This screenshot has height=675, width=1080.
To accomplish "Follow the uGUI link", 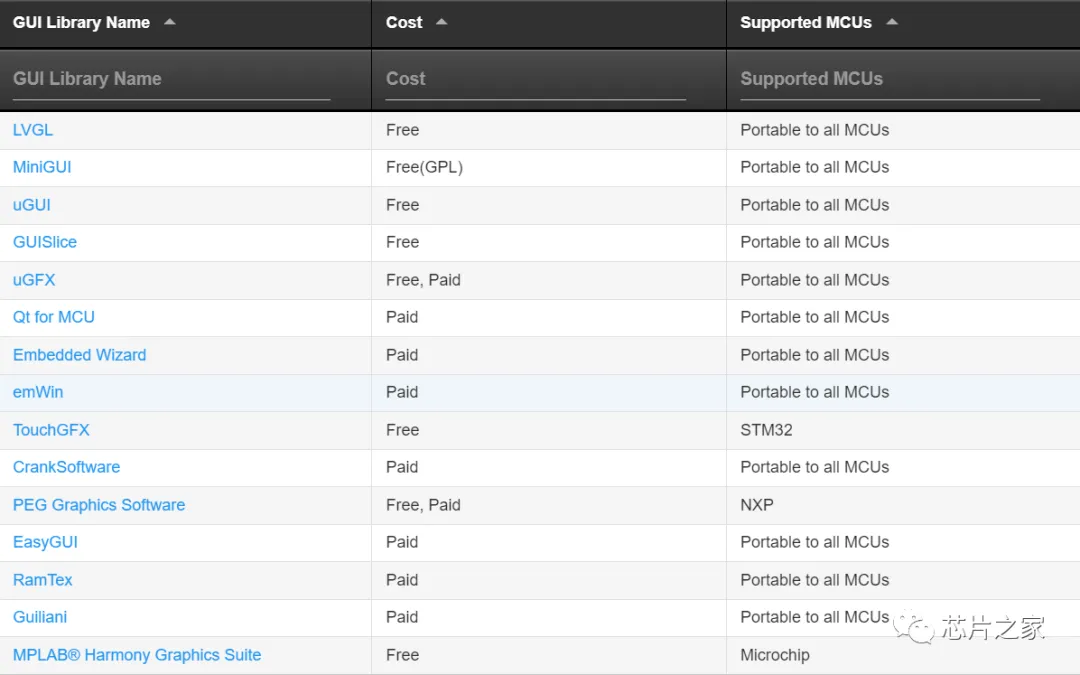I will tap(32, 205).
